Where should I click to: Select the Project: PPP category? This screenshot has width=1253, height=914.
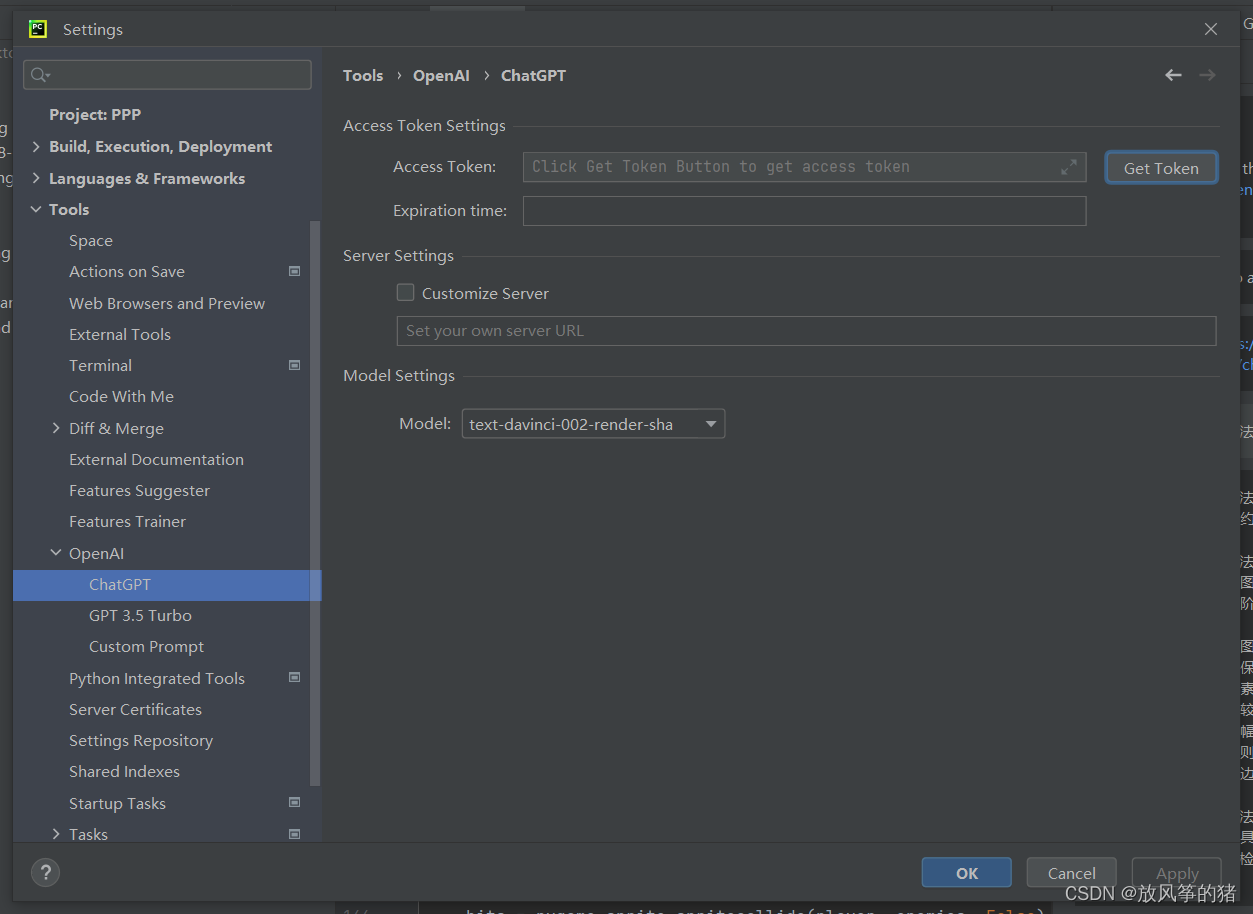click(95, 115)
